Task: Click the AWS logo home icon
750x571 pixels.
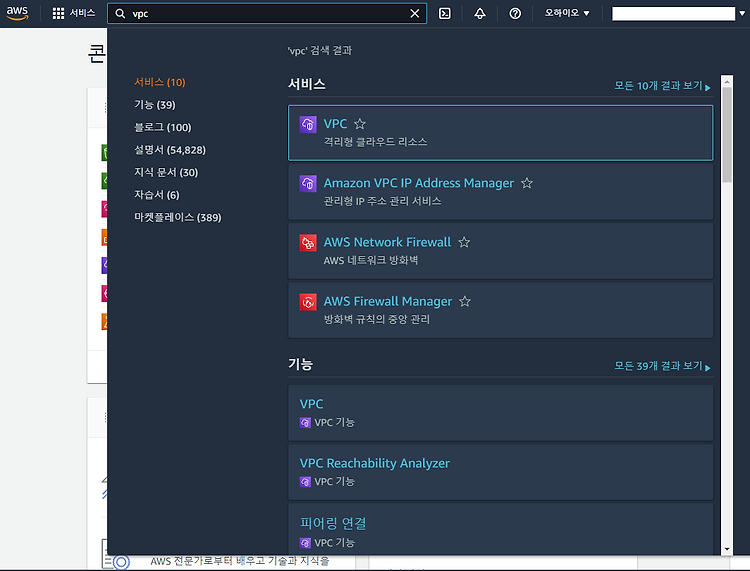Action: [x=17, y=13]
